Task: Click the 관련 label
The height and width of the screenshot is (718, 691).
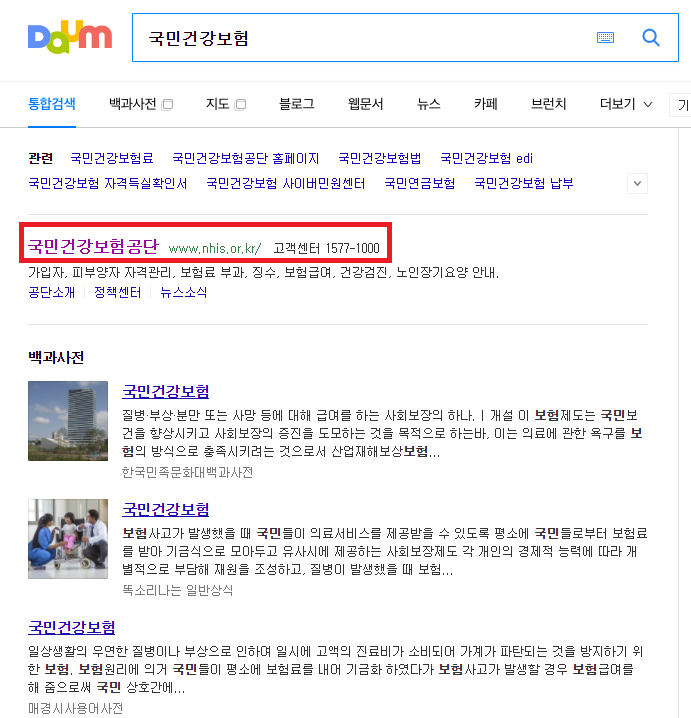Action: click(x=40, y=158)
